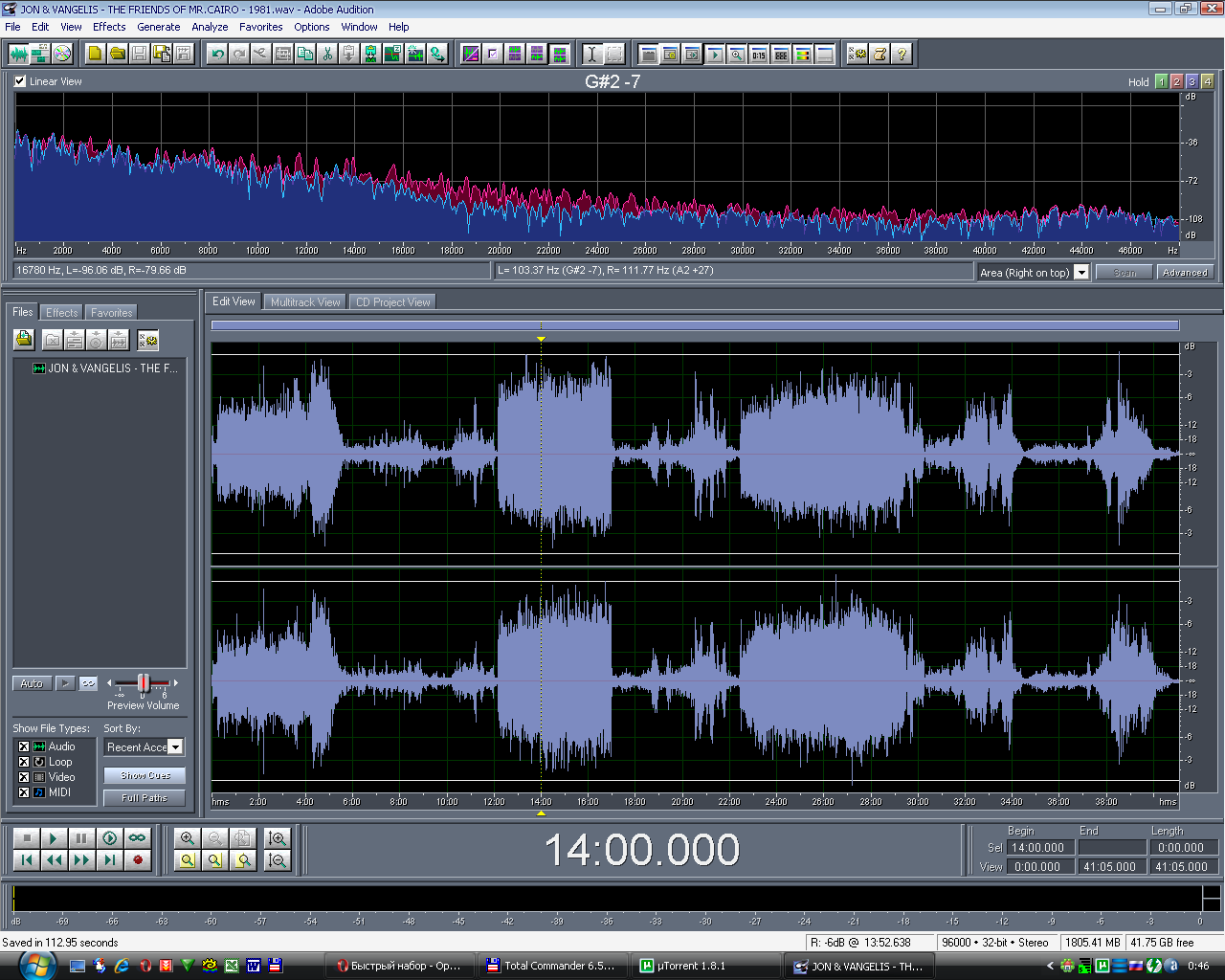Open the Sort By dropdown

(174, 747)
